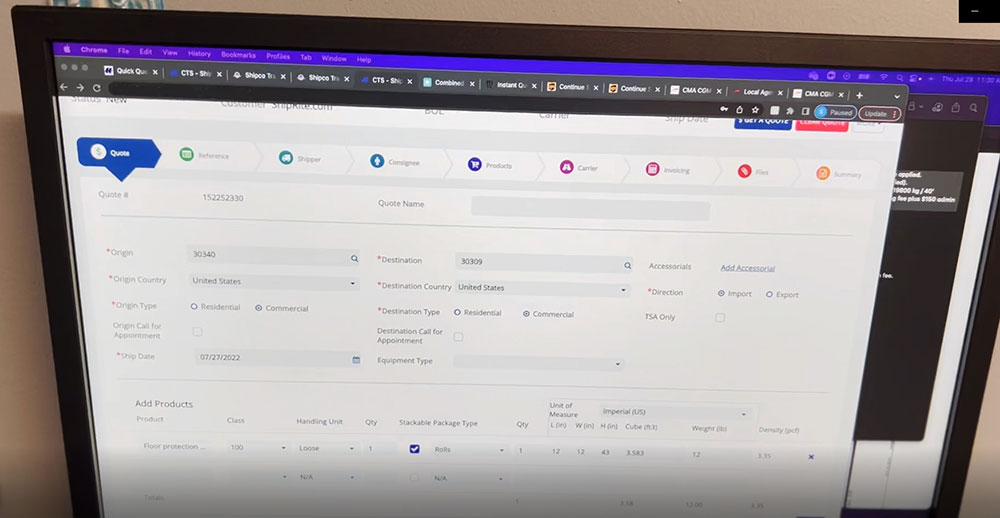
Task: Open the Invoicing step icon
Action: [652, 169]
